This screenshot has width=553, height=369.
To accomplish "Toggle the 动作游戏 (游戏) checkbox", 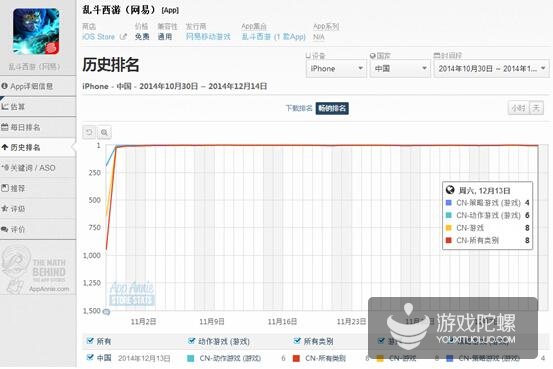I will click(x=192, y=340).
